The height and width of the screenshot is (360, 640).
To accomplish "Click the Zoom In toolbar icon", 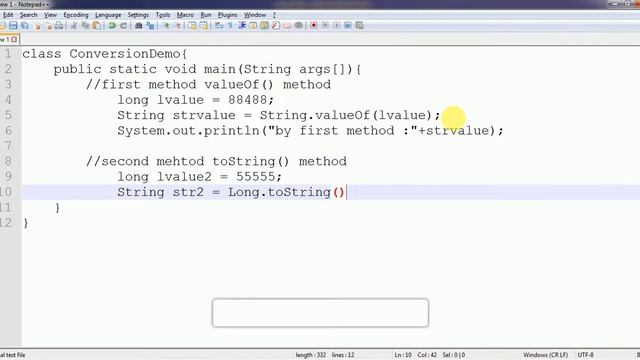I will click(x=166, y=26).
